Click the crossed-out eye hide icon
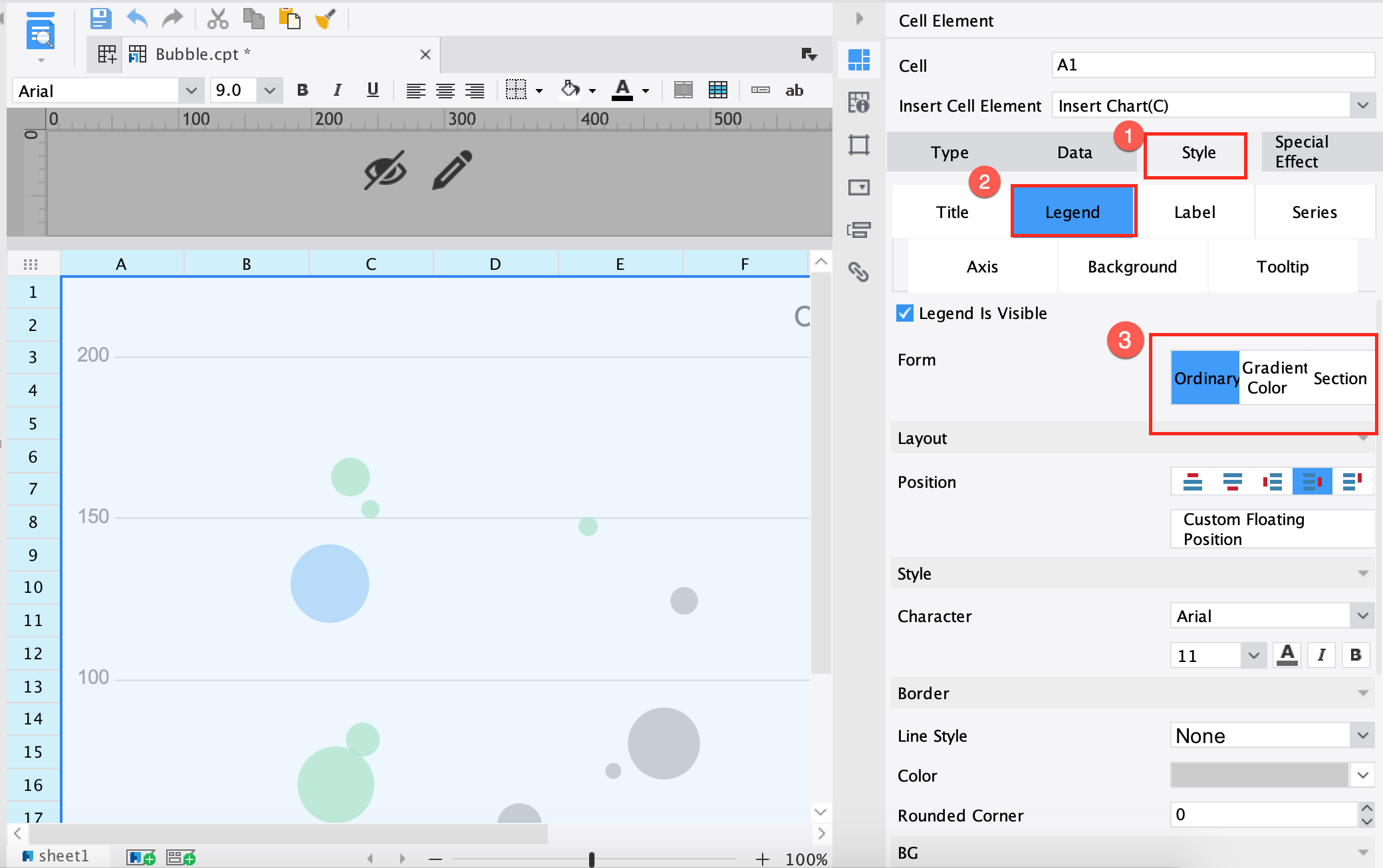Screen dimensions: 1383x868 point(385,170)
